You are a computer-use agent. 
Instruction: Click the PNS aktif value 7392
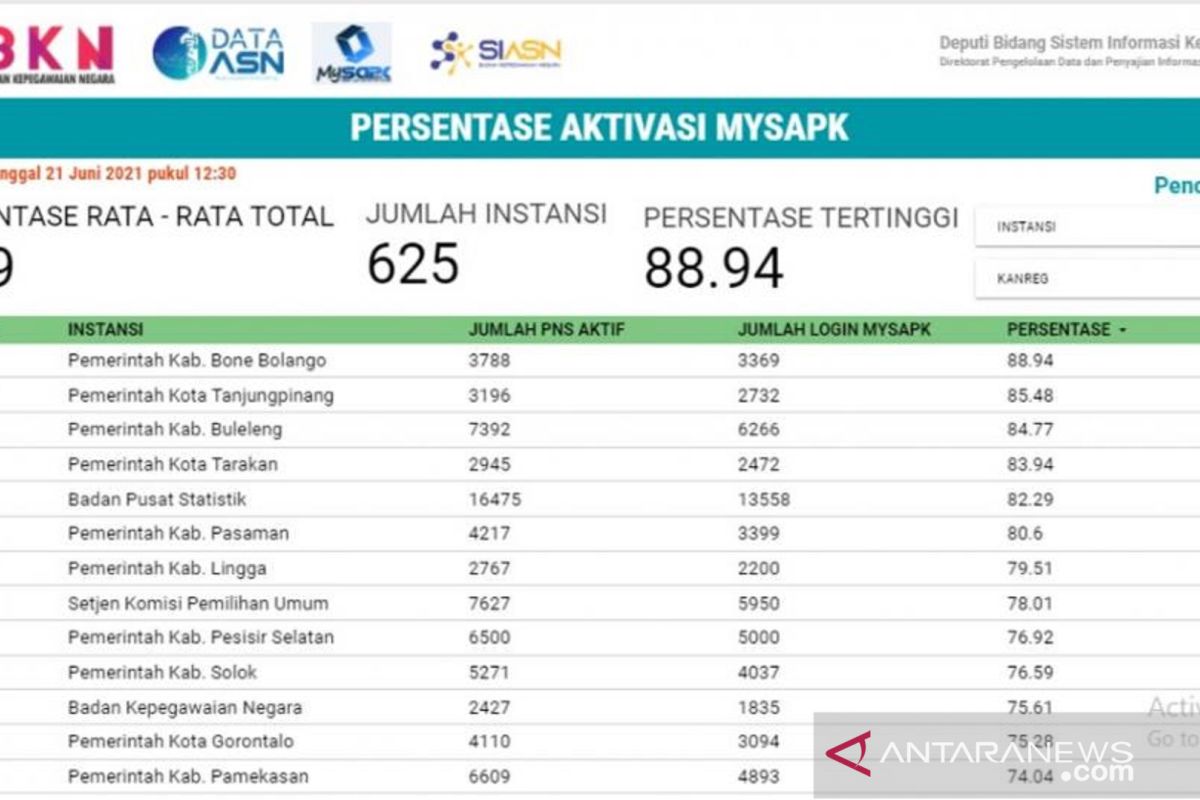[x=489, y=429]
